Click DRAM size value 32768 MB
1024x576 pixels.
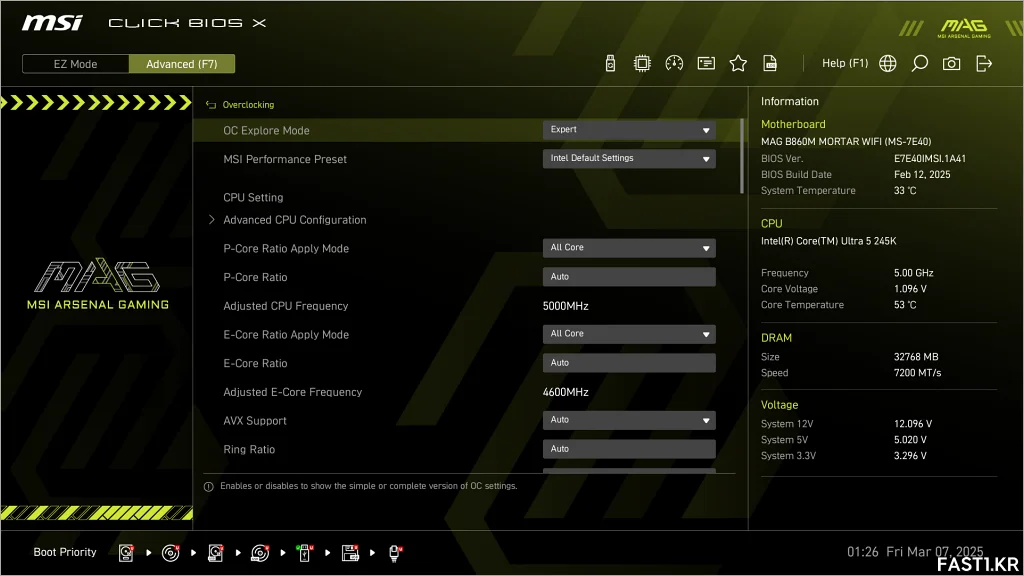point(916,357)
